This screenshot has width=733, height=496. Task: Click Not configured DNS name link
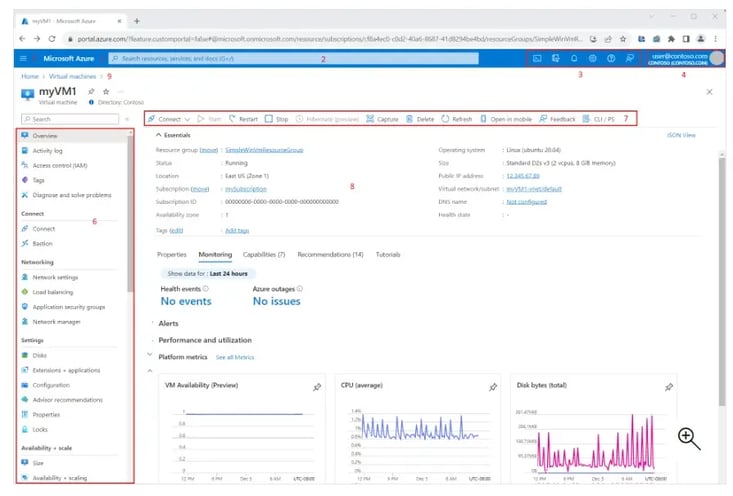pyautogui.click(x=526, y=202)
